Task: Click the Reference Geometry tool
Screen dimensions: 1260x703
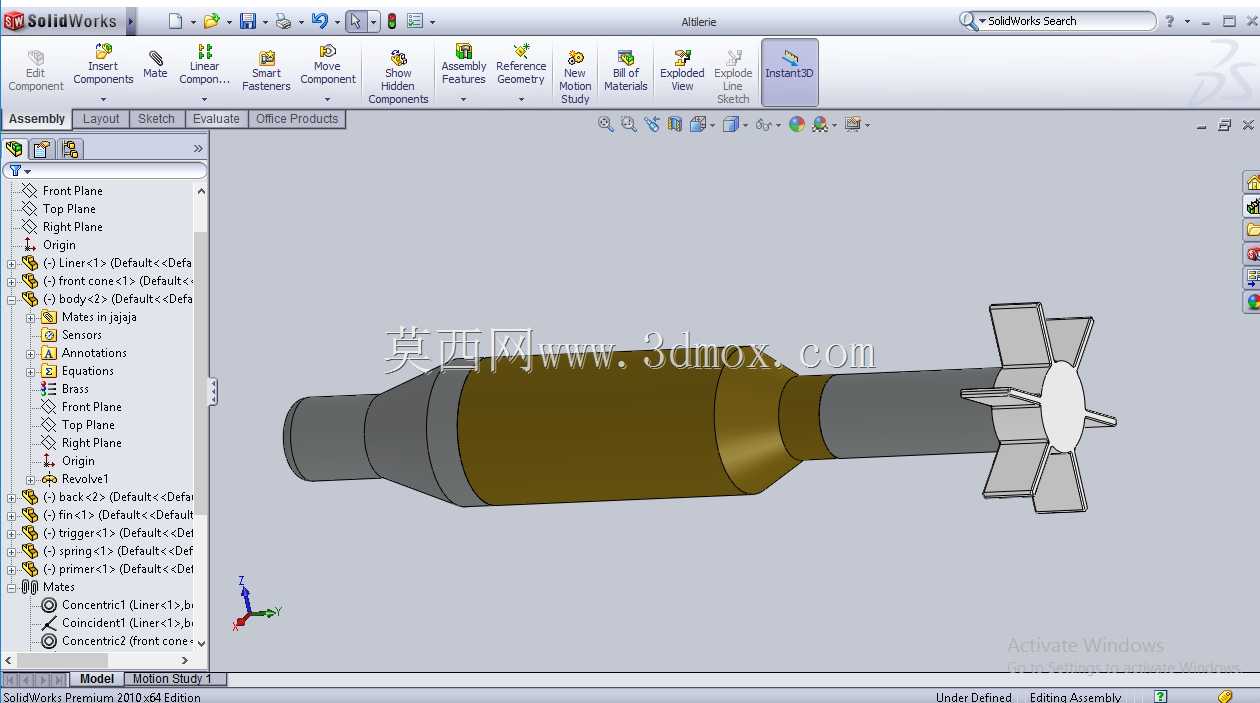Action: click(521, 65)
